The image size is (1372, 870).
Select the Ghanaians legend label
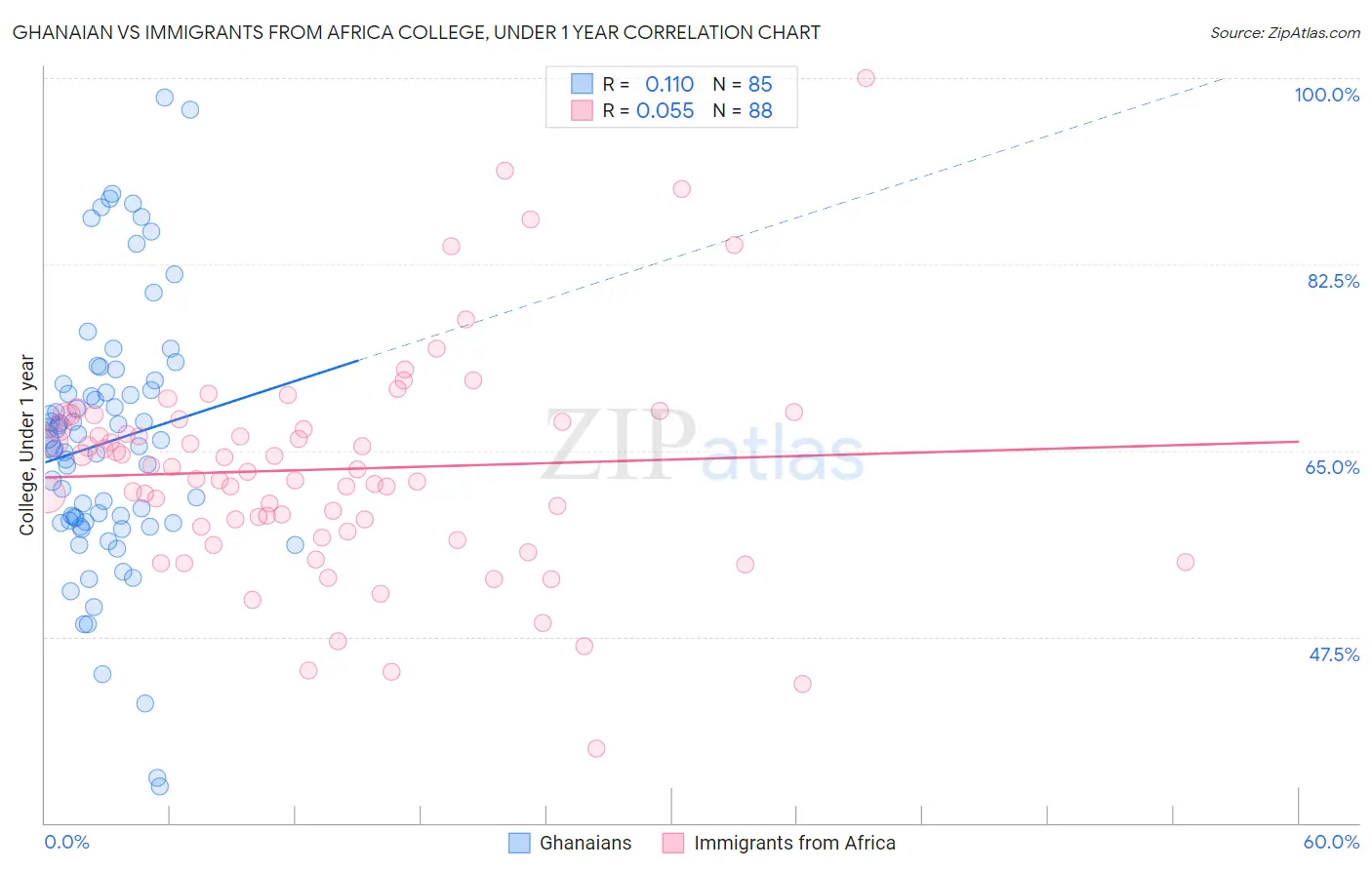click(585, 843)
